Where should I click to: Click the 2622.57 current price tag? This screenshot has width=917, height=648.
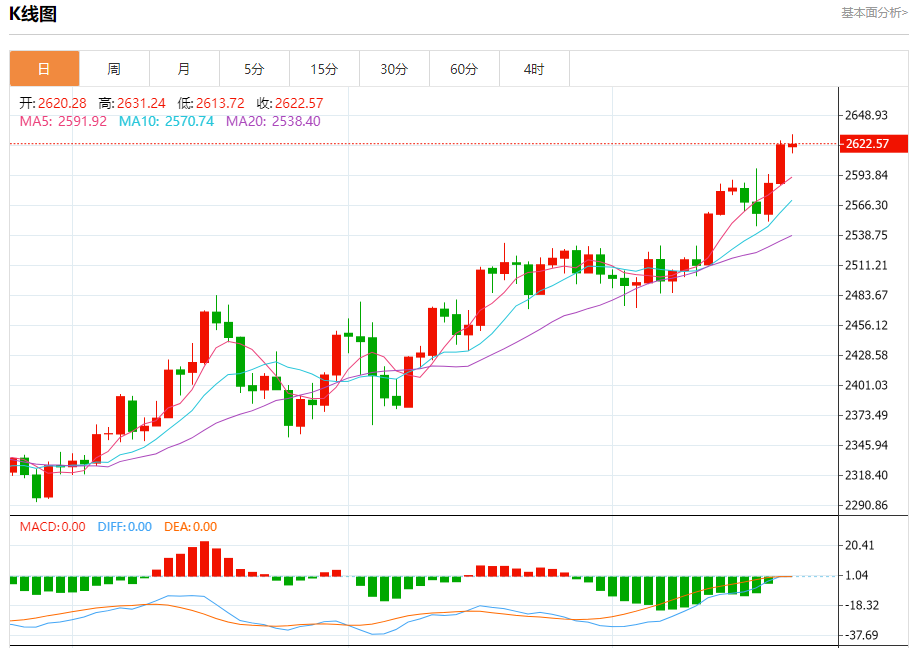tap(874, 143)
